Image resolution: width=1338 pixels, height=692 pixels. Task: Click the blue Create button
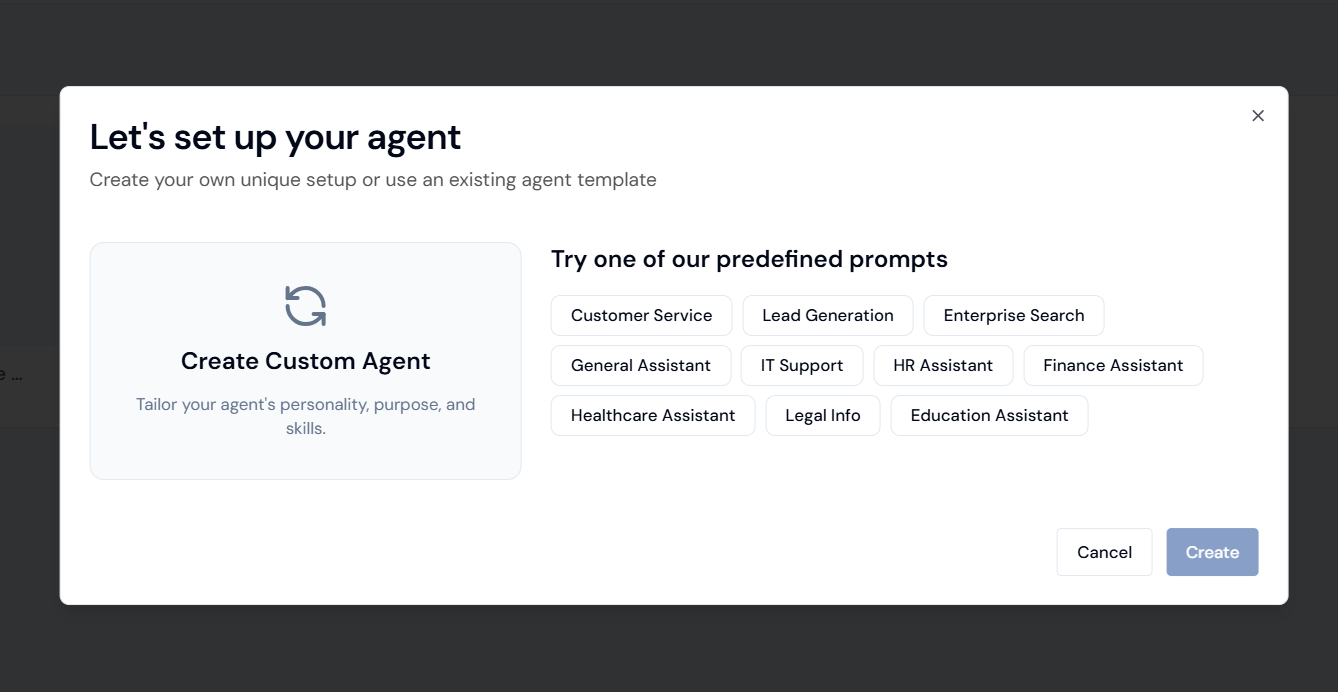[1211, 552]
